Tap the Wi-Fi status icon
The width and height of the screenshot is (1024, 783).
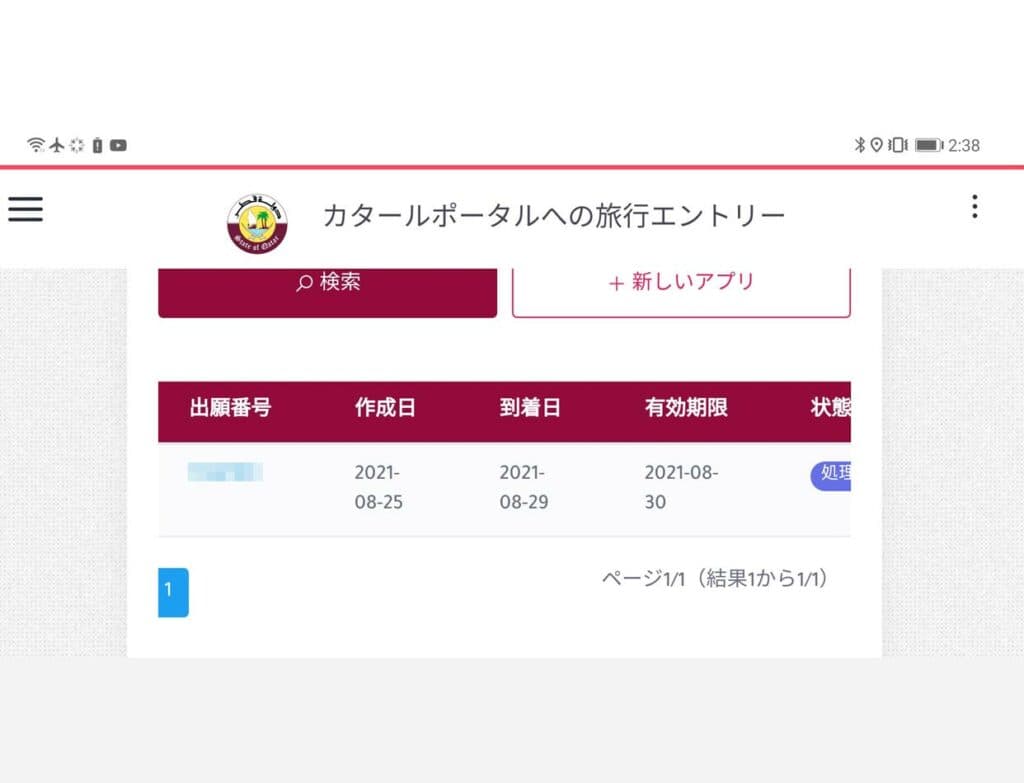35,145
